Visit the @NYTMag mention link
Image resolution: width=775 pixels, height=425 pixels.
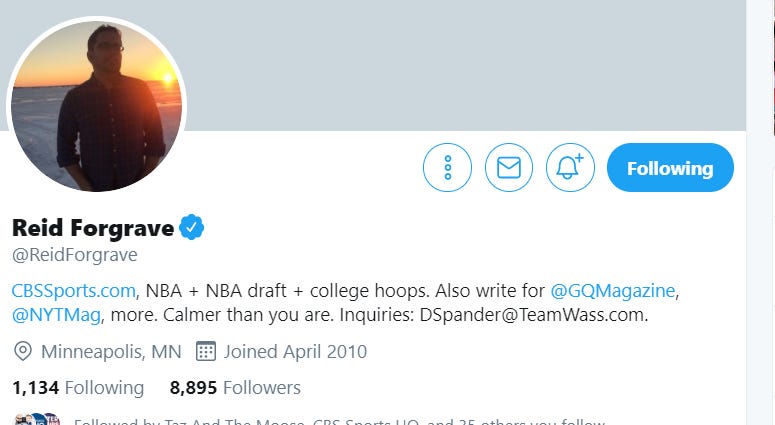point(56,315)
